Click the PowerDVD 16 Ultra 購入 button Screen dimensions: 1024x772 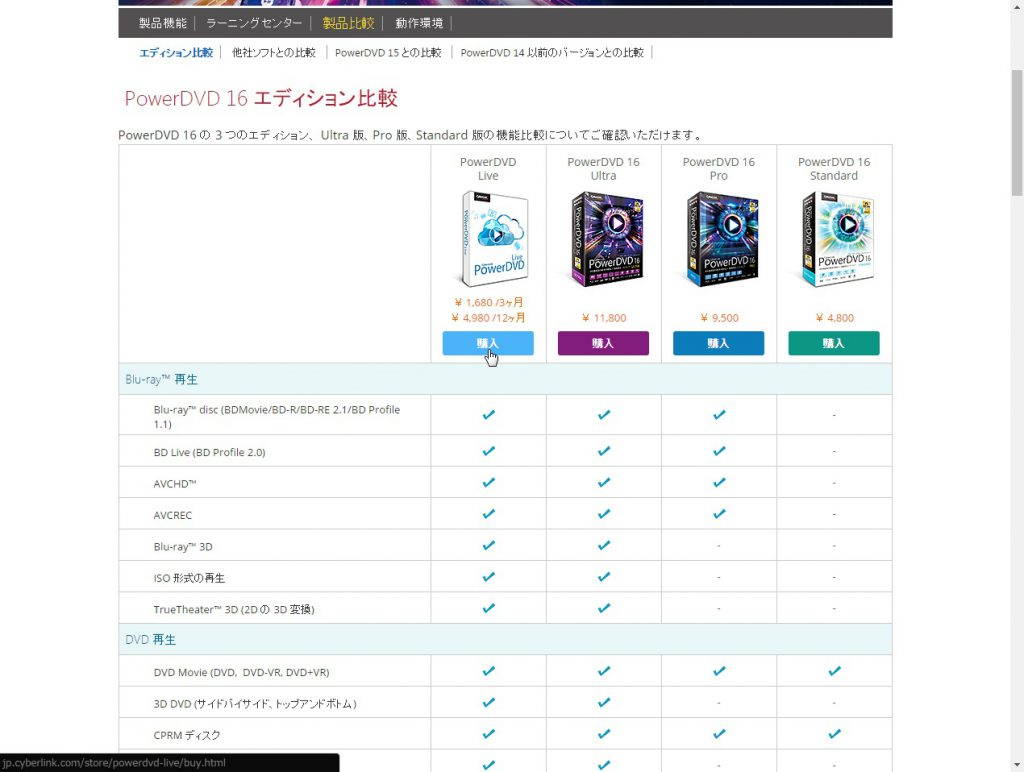click(603, 343)
